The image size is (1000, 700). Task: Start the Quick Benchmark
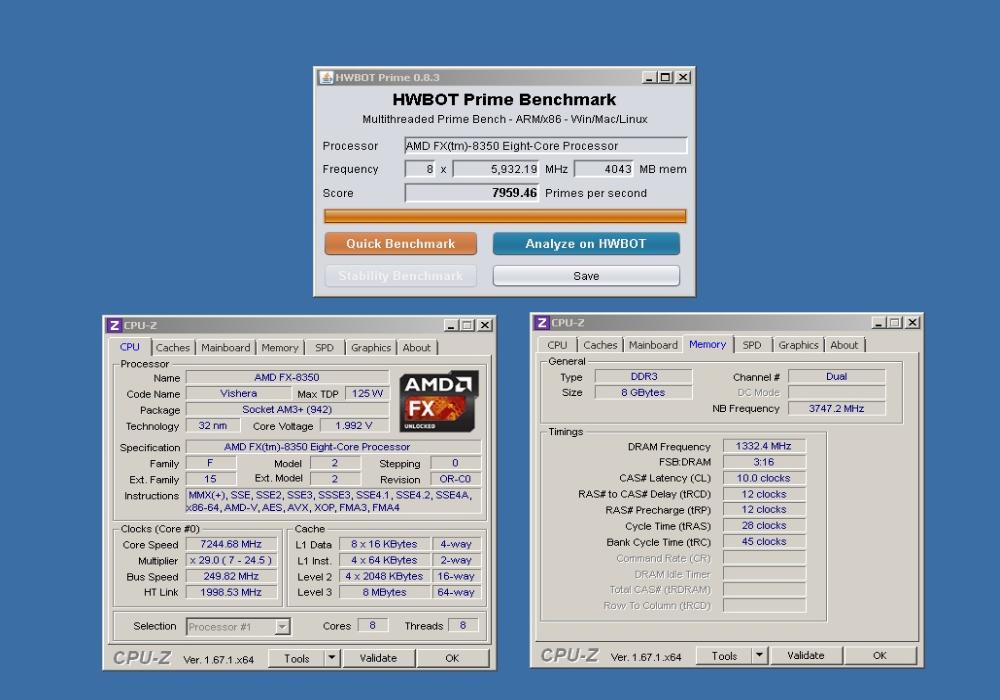click(x=401, y=244)
